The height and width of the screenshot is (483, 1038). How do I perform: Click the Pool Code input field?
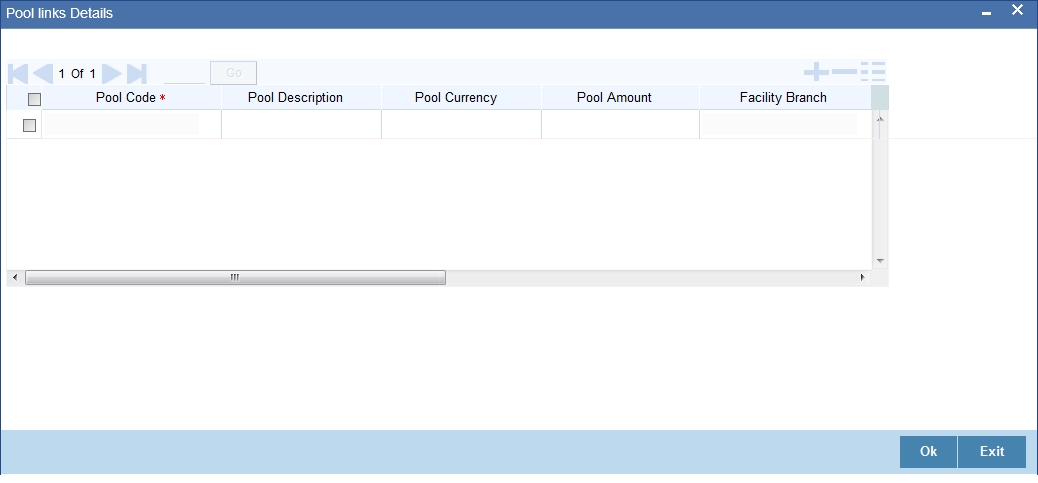tap(121, 124)
